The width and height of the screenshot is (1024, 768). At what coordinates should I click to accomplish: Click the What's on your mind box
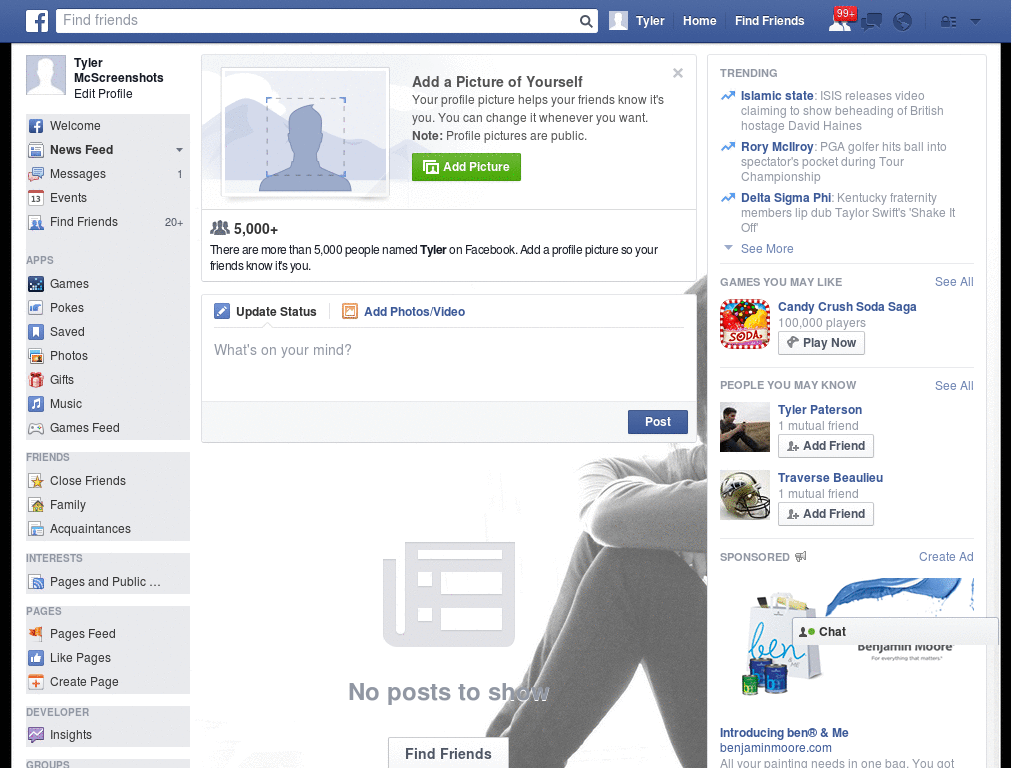(x=449, y=364)
